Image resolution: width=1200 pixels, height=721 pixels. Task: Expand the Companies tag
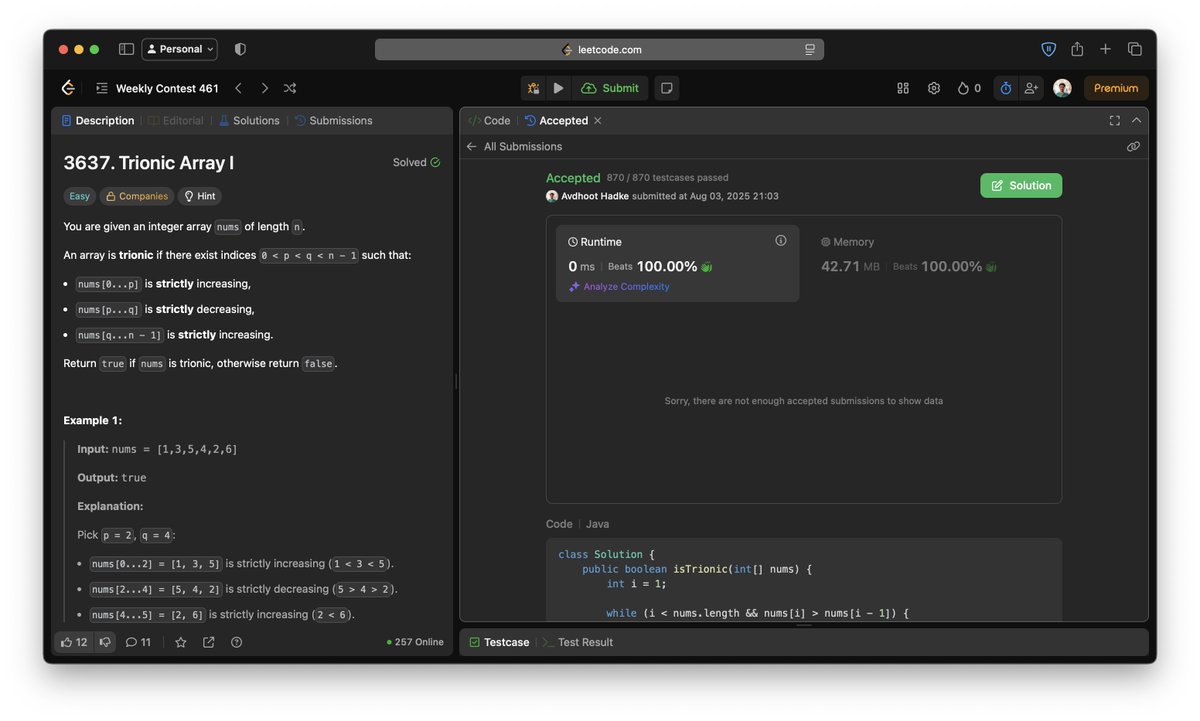pos(136,197)
